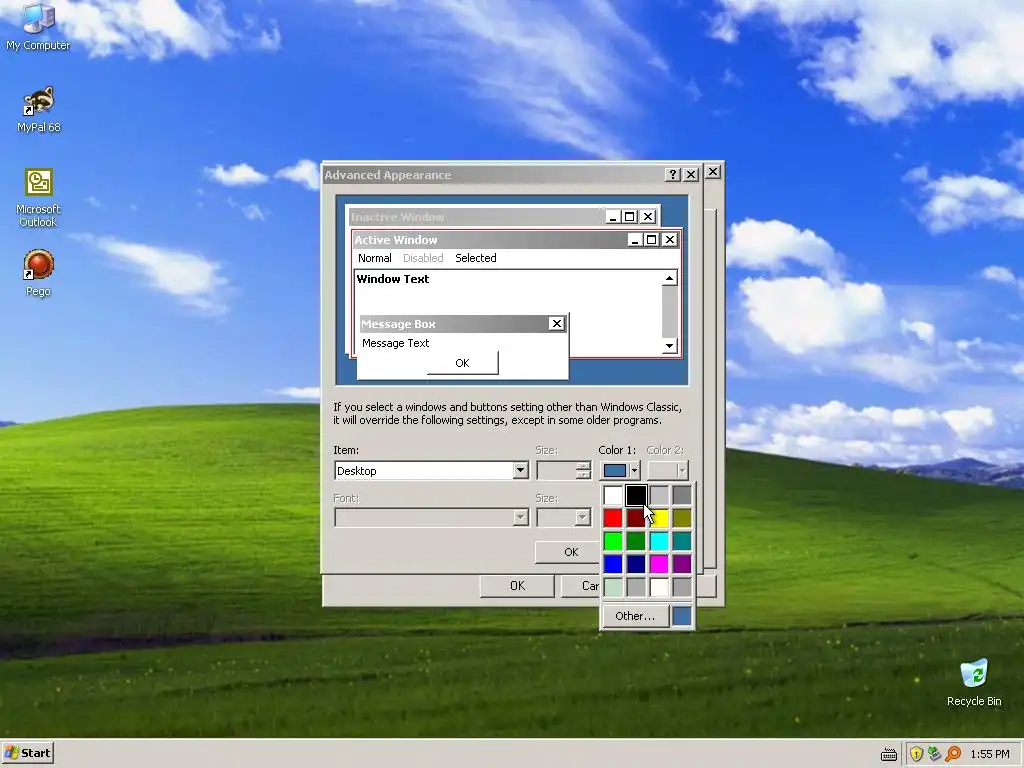Launch MyPal 68 browser shortcut
1024x768 pixels.
[x=38, y=110]
